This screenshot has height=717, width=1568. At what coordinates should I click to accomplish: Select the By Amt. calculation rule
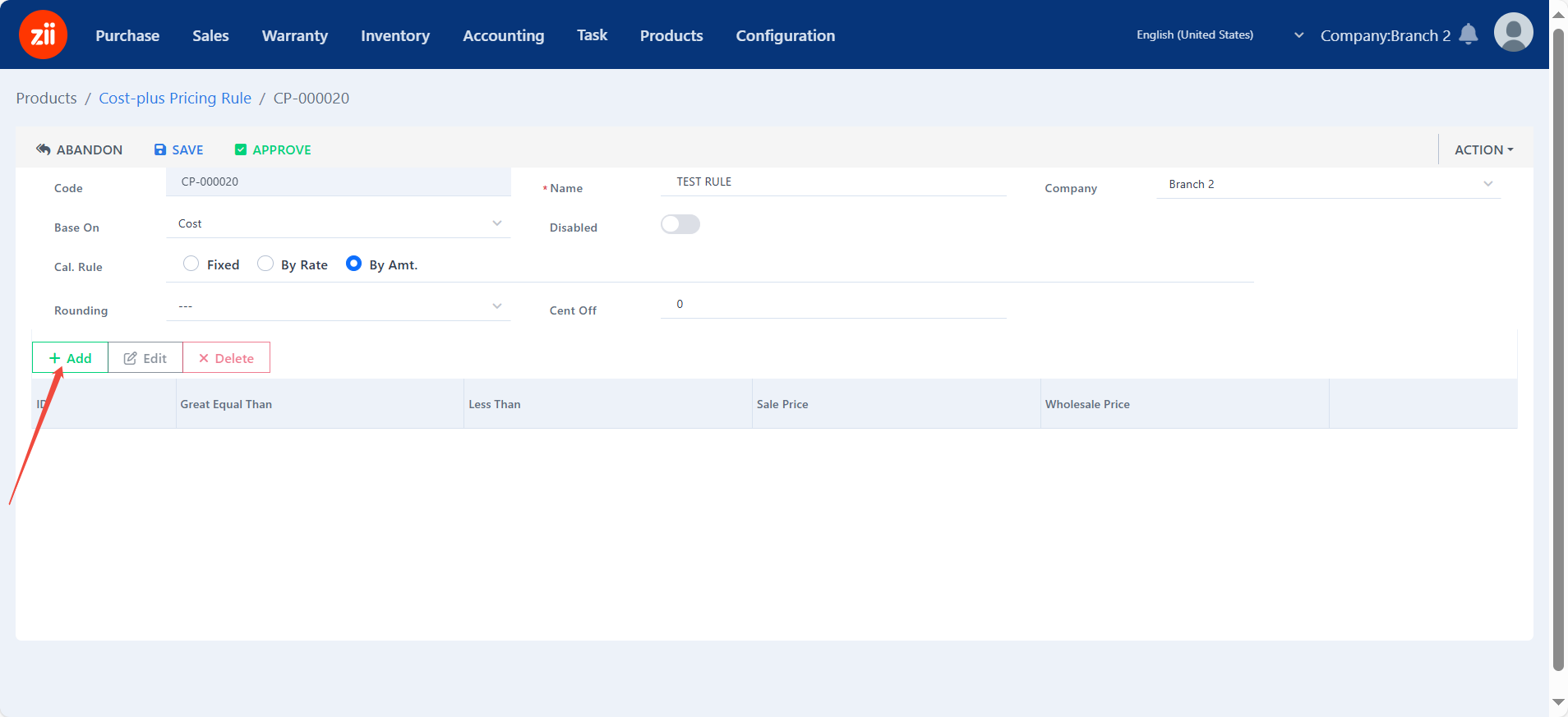point(353,264)
